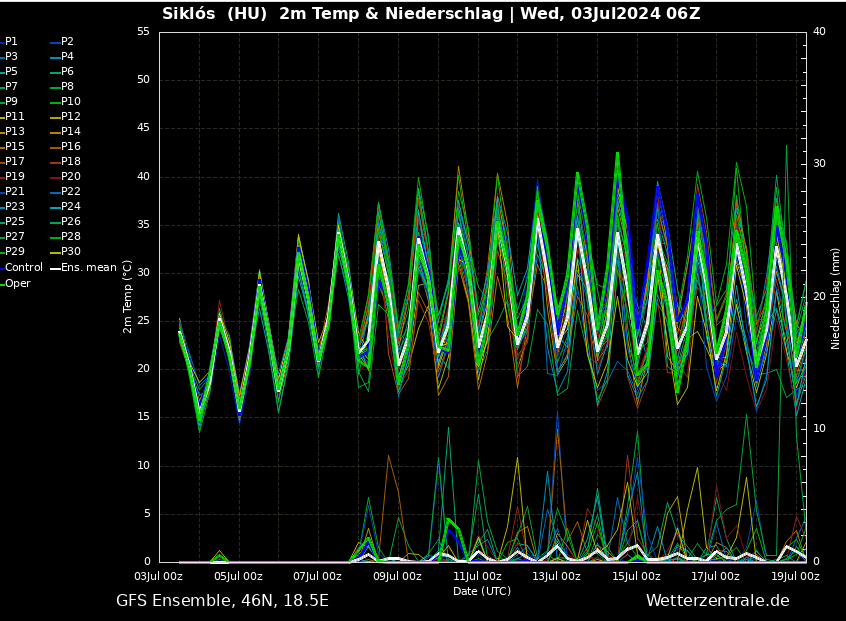The height and width of the screenshot is (621, 846).
Task: Click the 19Jul 00z date tick
Action: pyautogui.click(x=795, y=576)
